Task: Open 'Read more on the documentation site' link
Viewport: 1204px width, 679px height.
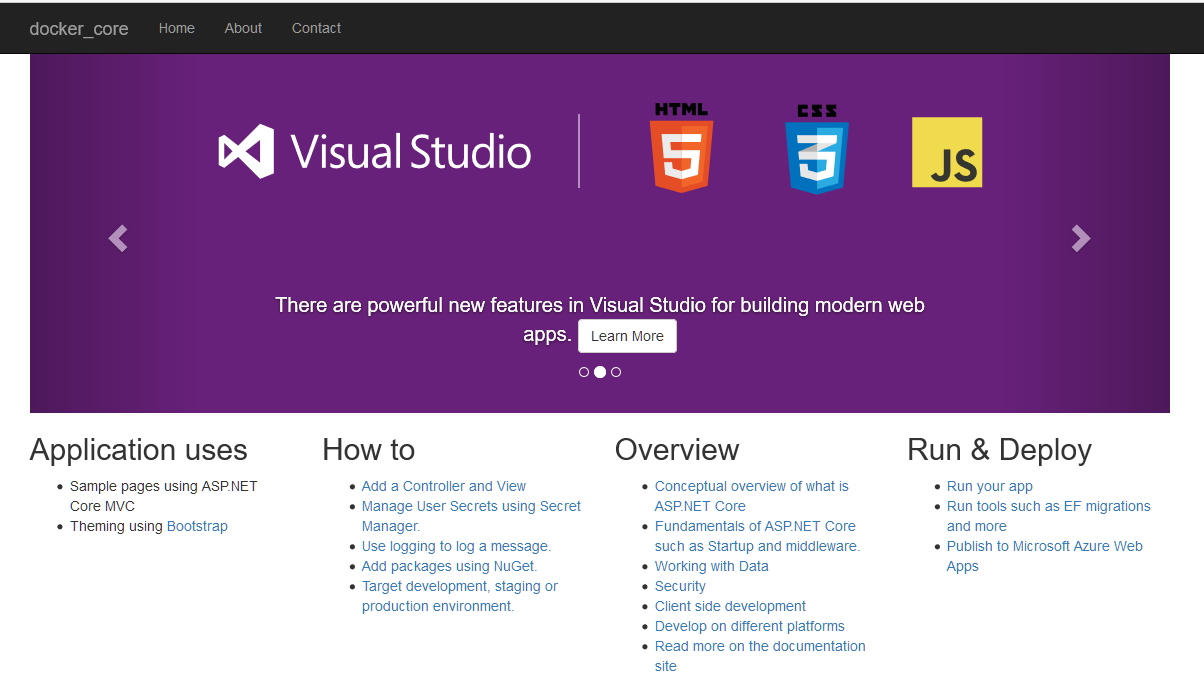Action: 760,656
